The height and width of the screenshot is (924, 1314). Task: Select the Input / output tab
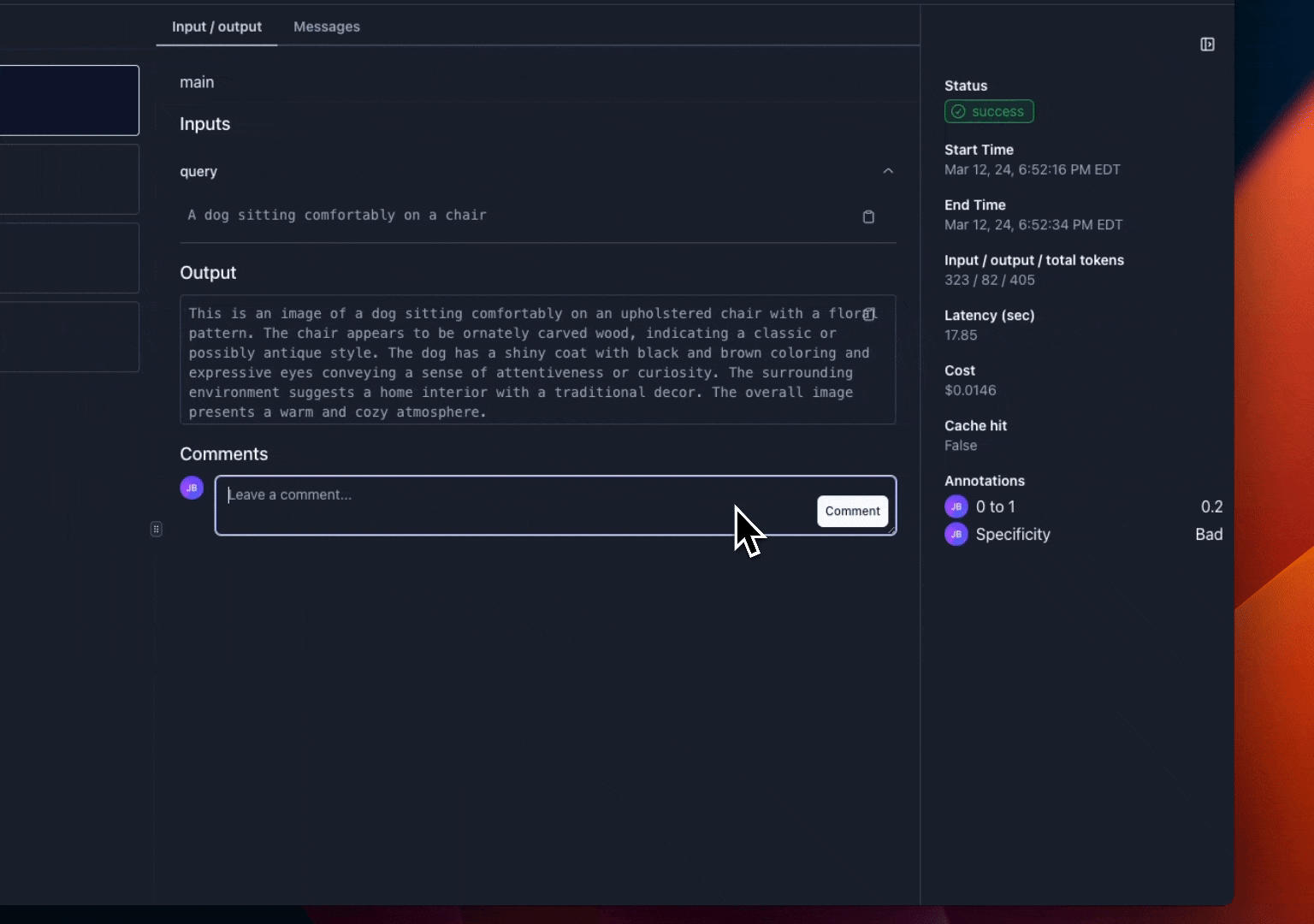click(x=216, y=27)
